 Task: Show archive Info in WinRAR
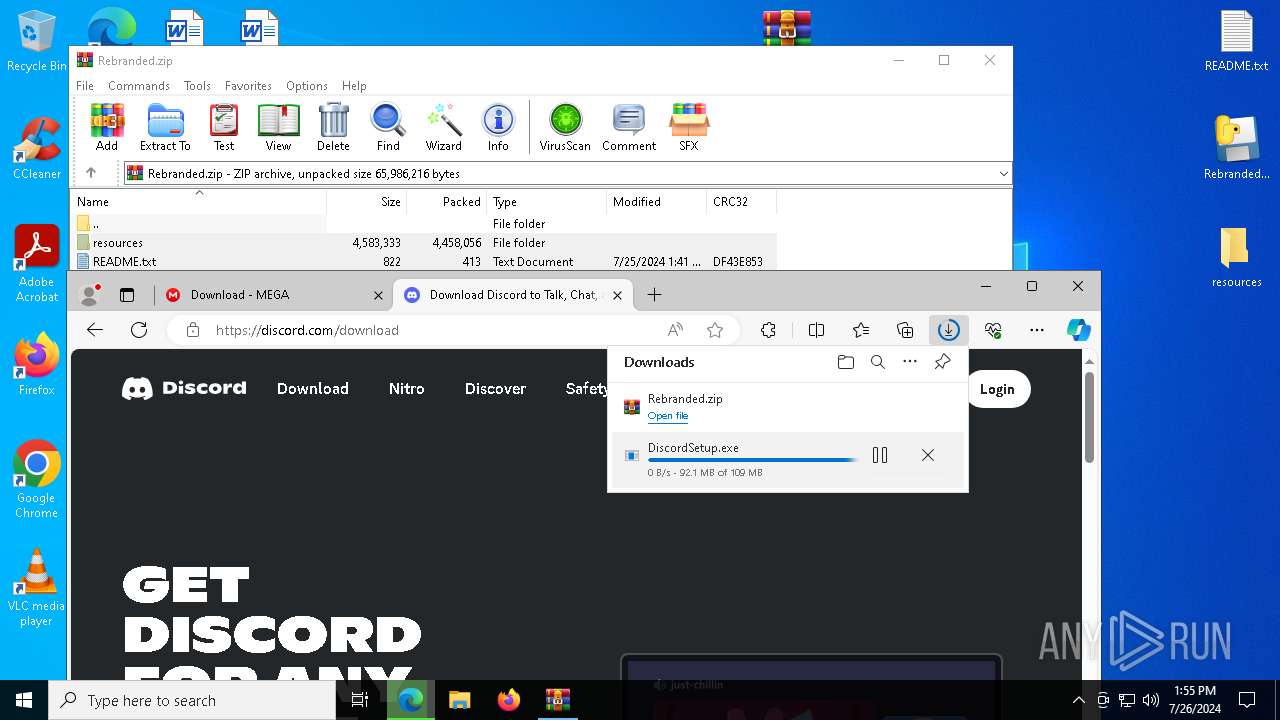498,127
